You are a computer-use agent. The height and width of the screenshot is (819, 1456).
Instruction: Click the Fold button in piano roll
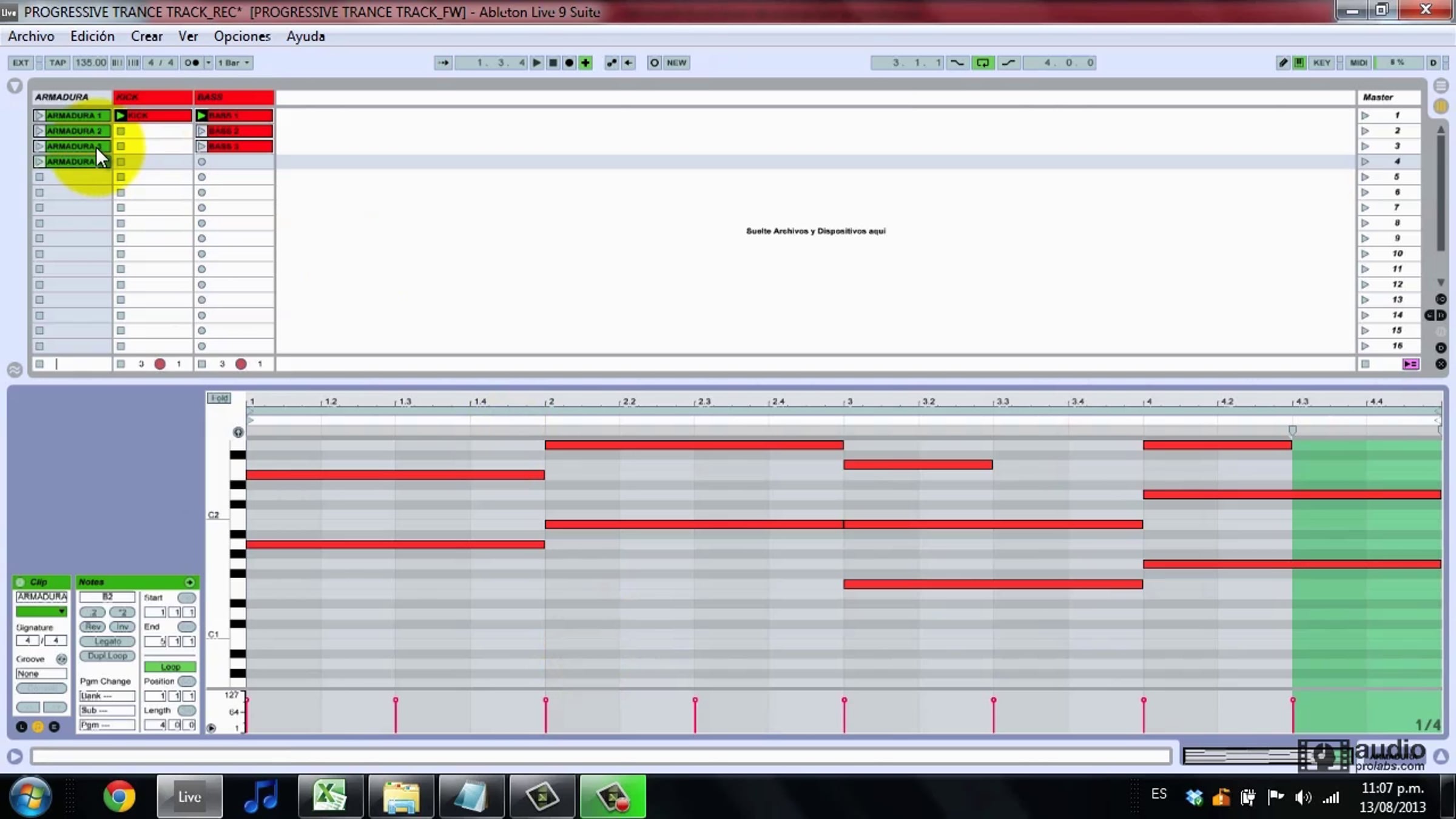pyautogui.click(x=218, y=398)
